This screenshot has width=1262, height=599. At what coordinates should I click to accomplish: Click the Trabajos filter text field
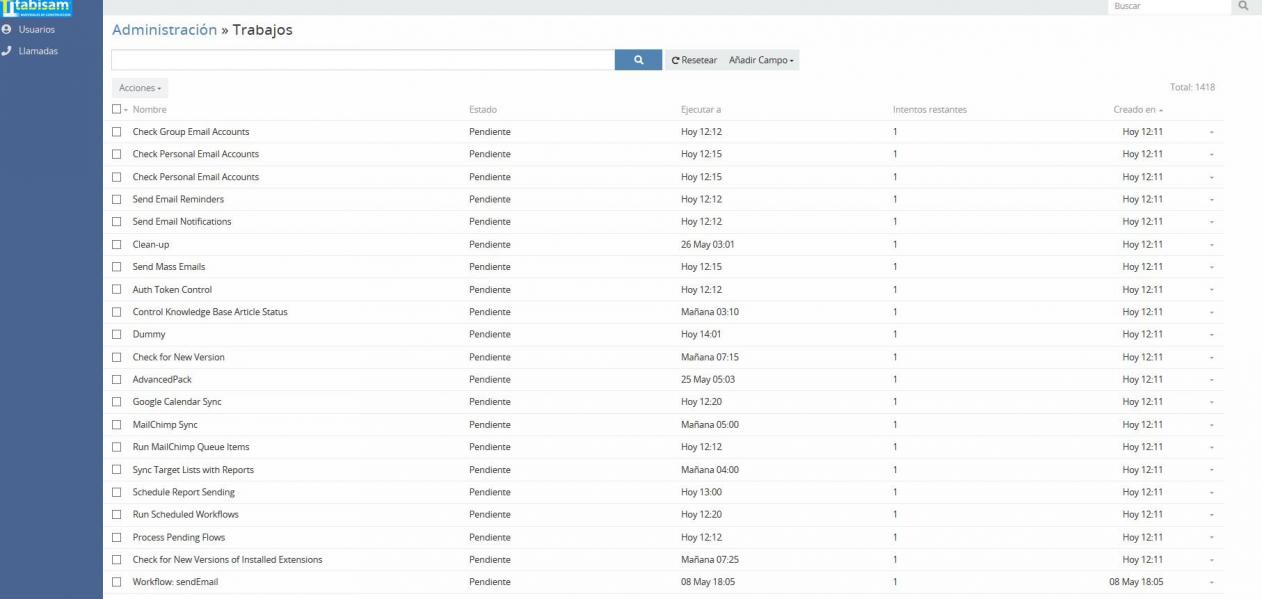pyautogui.click(x=362, y=60)
